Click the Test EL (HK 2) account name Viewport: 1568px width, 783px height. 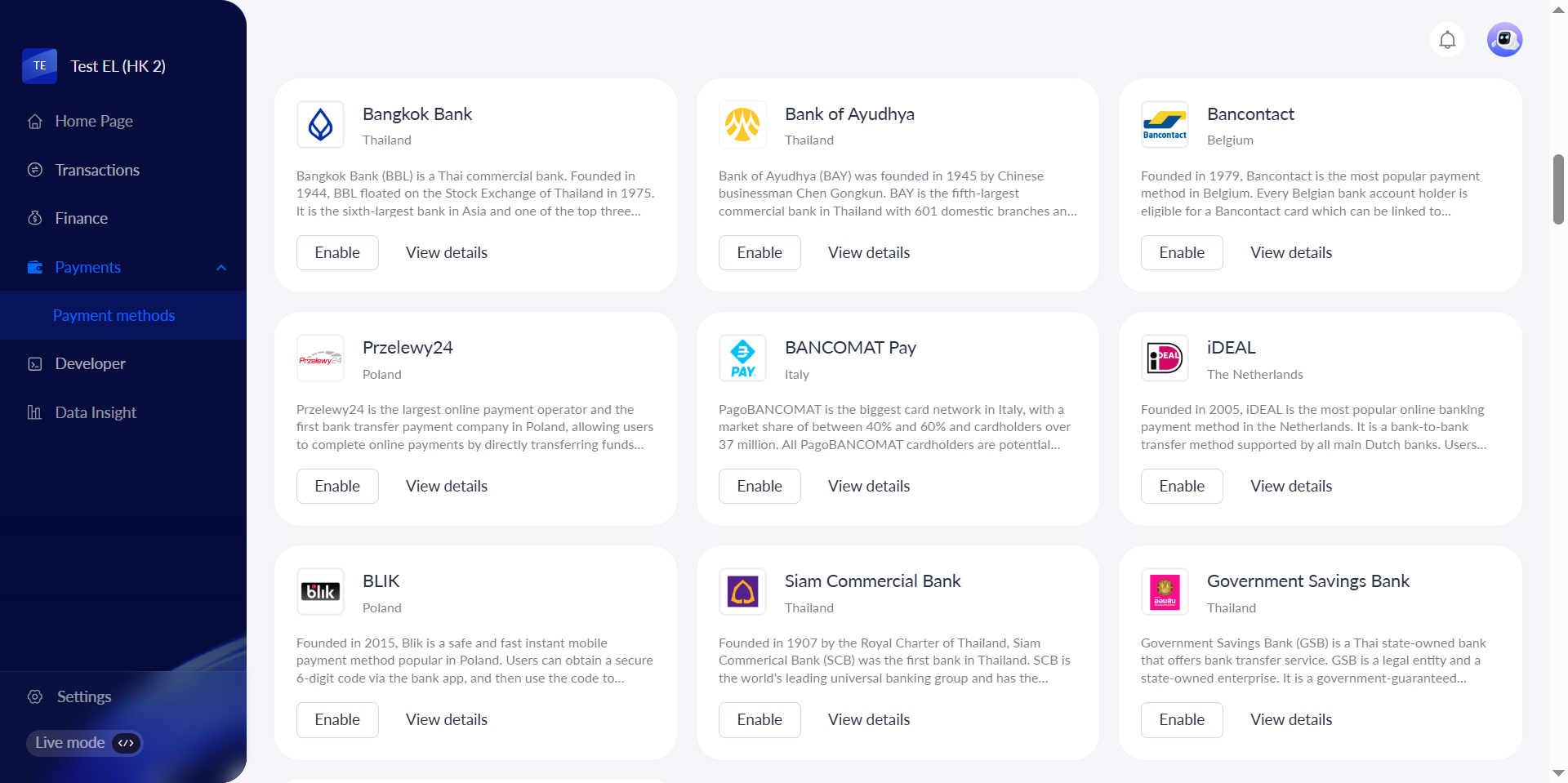pyautogui.click(x=118, y=66)
